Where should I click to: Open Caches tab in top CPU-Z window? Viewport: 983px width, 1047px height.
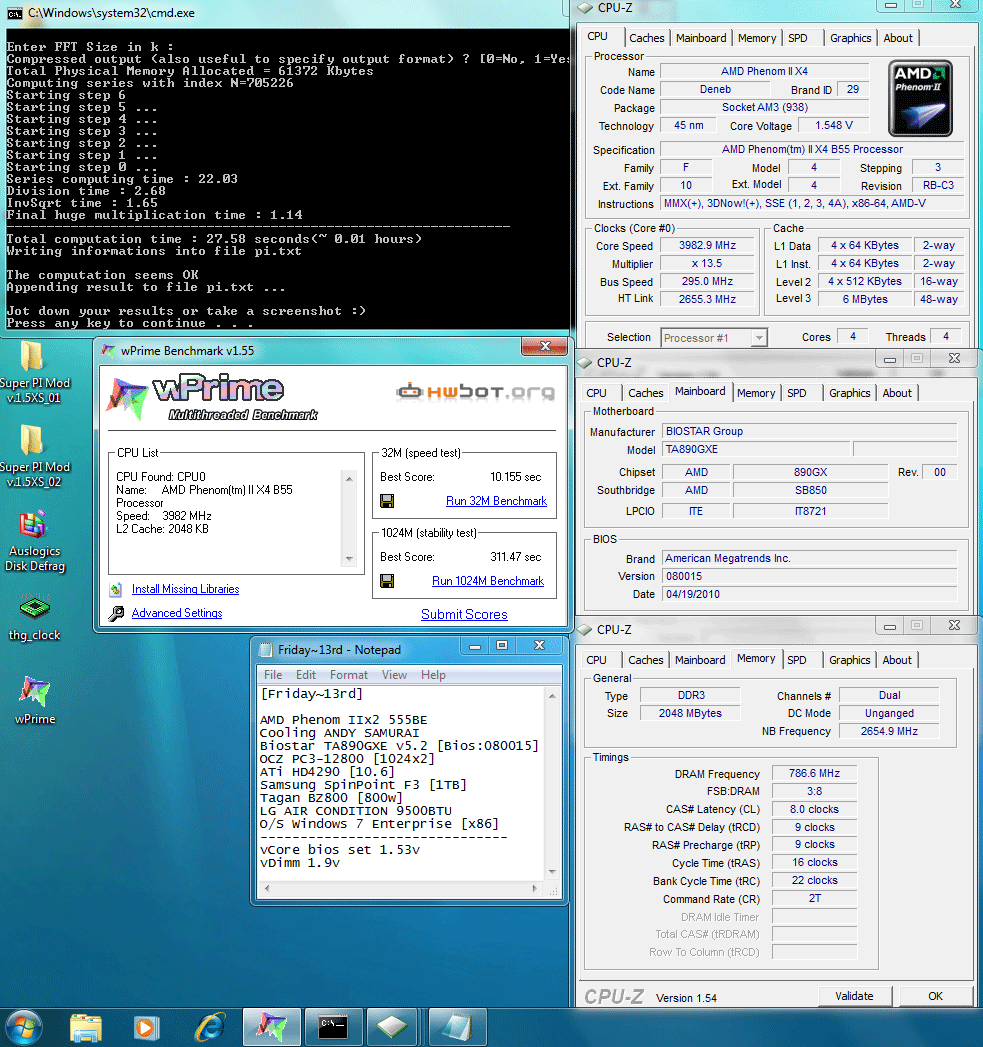(x=646, y=38)
